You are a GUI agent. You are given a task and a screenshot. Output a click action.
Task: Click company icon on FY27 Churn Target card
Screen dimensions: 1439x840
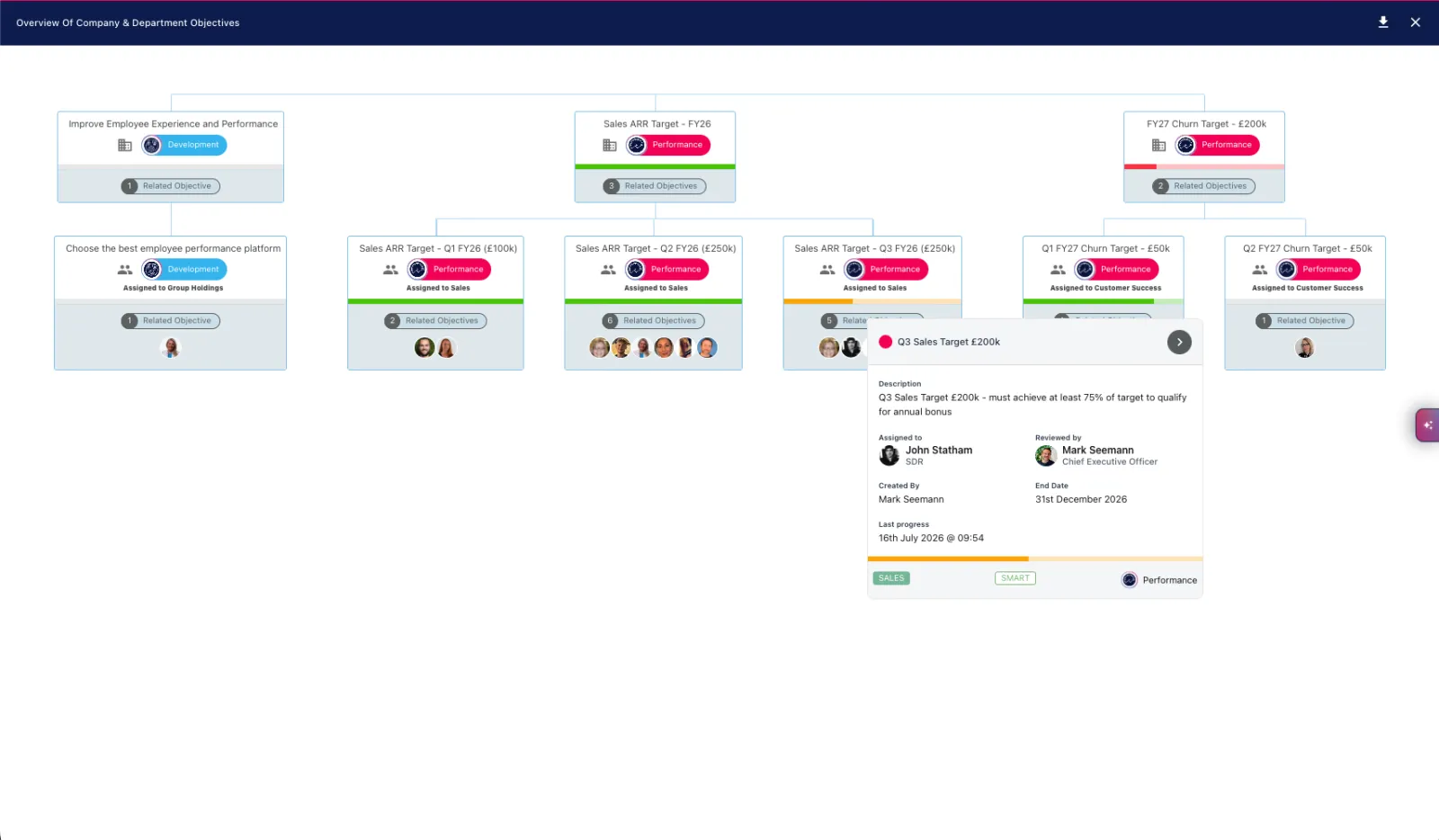click(x=1158, y=145)
